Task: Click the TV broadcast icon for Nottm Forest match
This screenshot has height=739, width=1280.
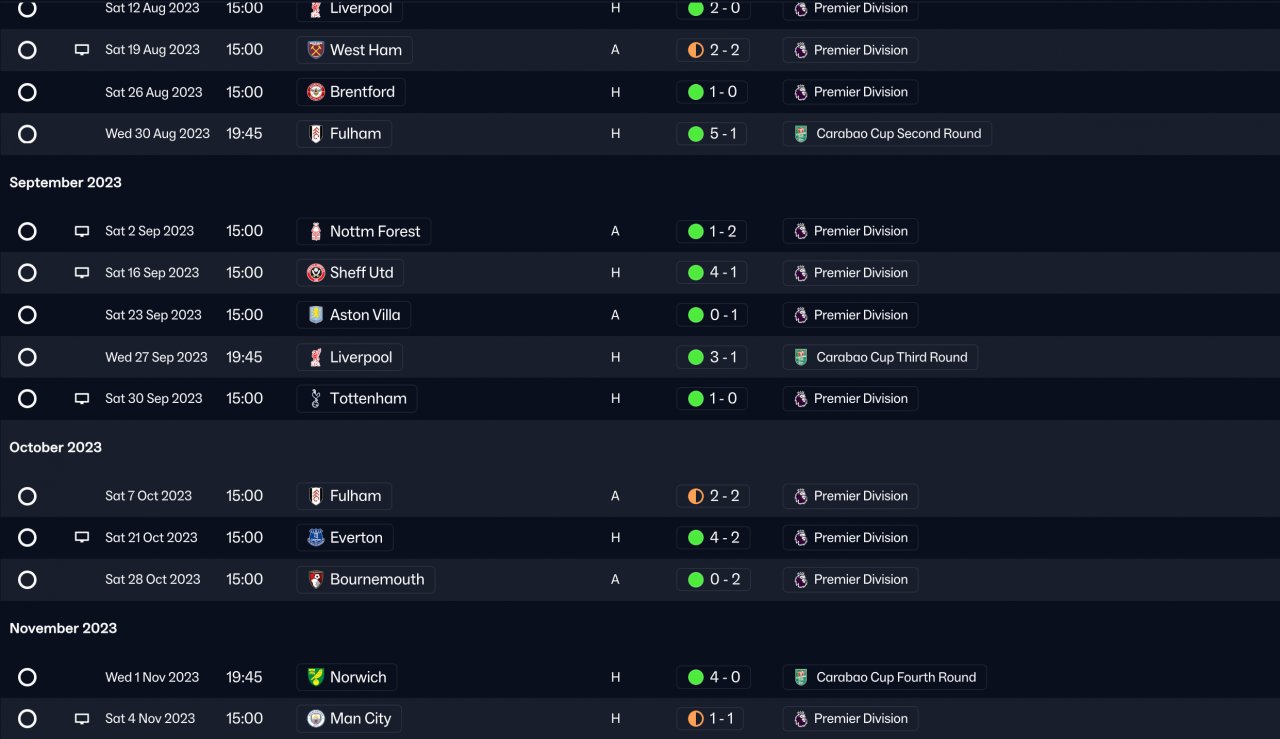Action: pos(82,231)
